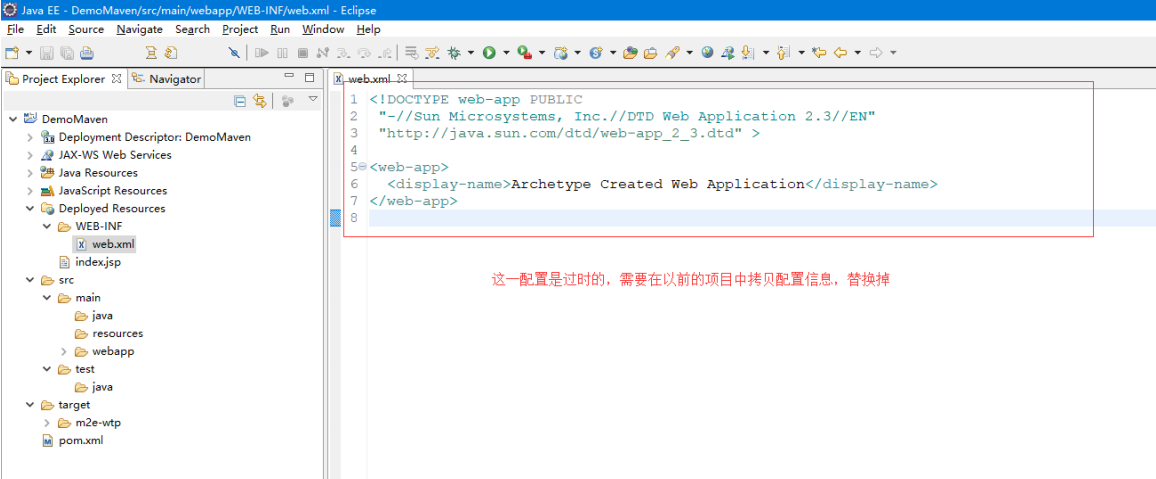Click the Debug bug icon
Image resolution: width=1156 pixels, height=479 pixels.
[454, 52]
